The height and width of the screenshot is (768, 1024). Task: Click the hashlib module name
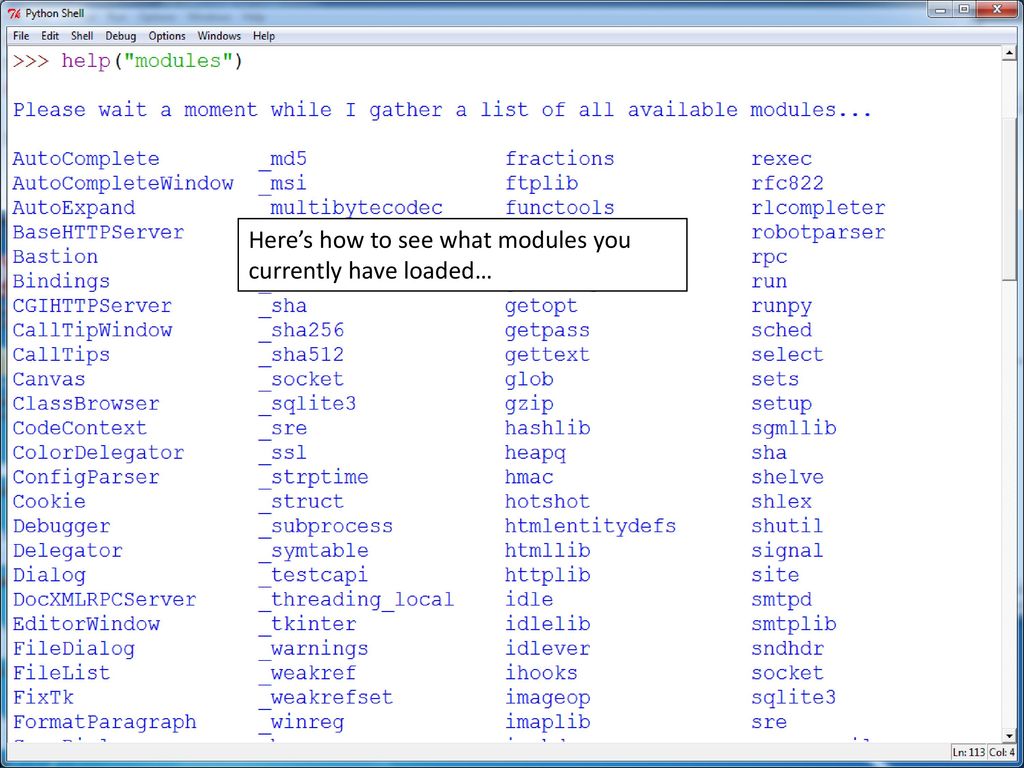tap(547, 428)
